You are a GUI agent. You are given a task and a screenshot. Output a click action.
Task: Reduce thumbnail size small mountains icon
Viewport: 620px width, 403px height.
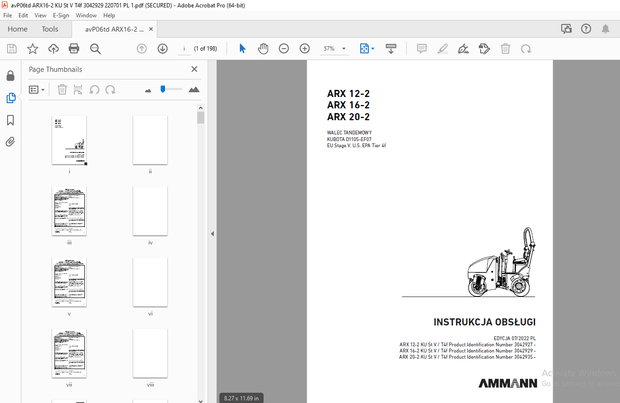[x=148, y=91]
